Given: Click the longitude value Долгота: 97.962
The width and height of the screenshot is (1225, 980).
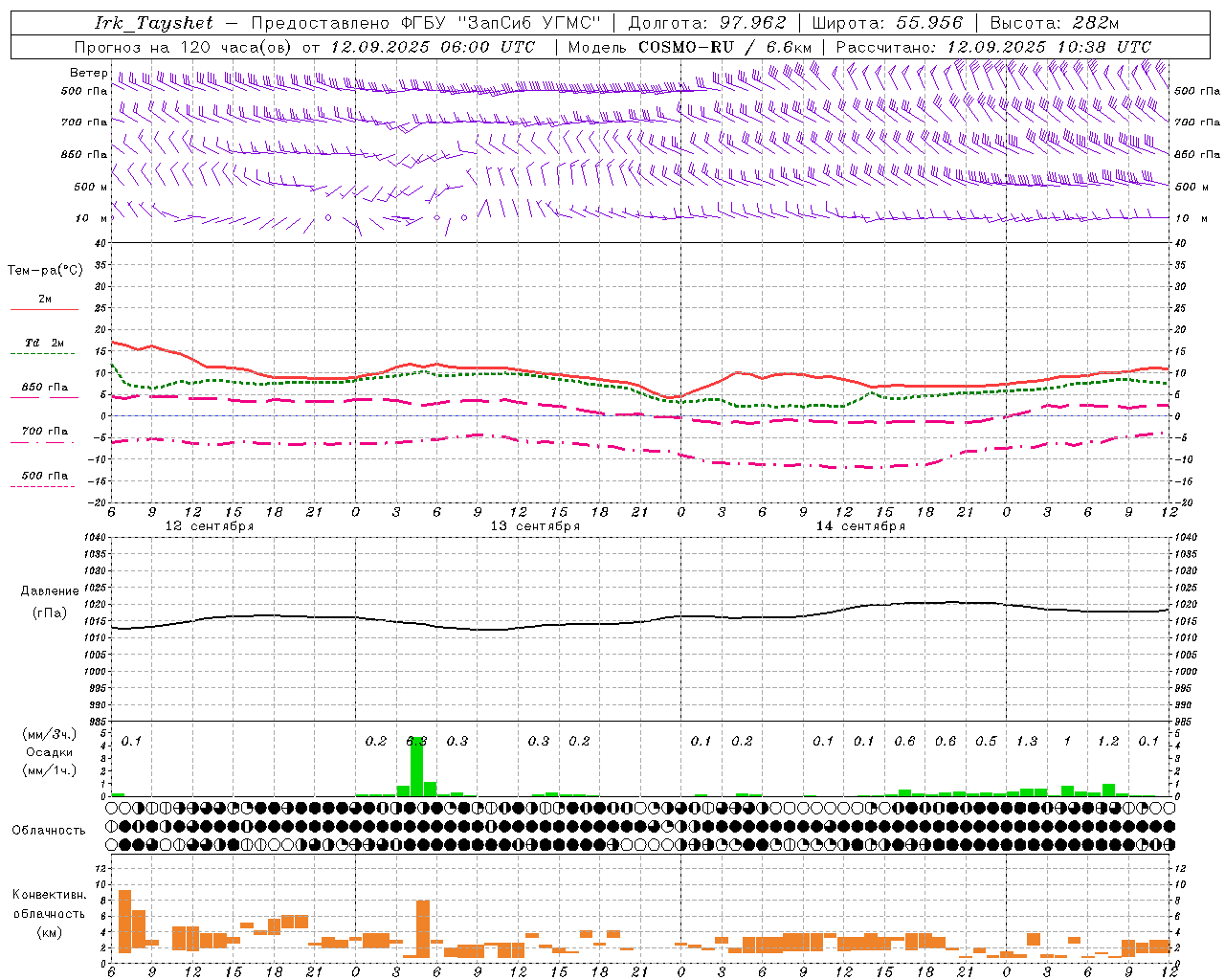Looking at the screenshot, I should pyautogui.click(x=706, y=23).
